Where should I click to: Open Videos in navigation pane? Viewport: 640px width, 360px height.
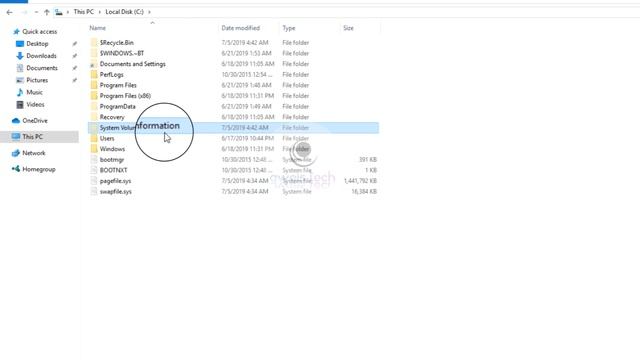[35, 105]
